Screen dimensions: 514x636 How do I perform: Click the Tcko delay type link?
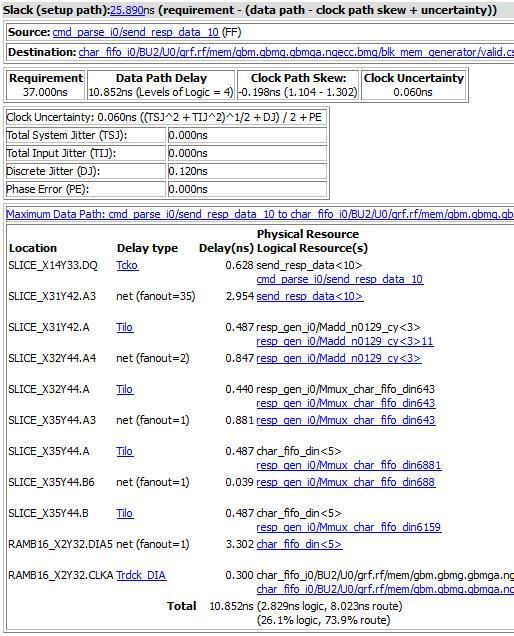(x=127, y=265)
